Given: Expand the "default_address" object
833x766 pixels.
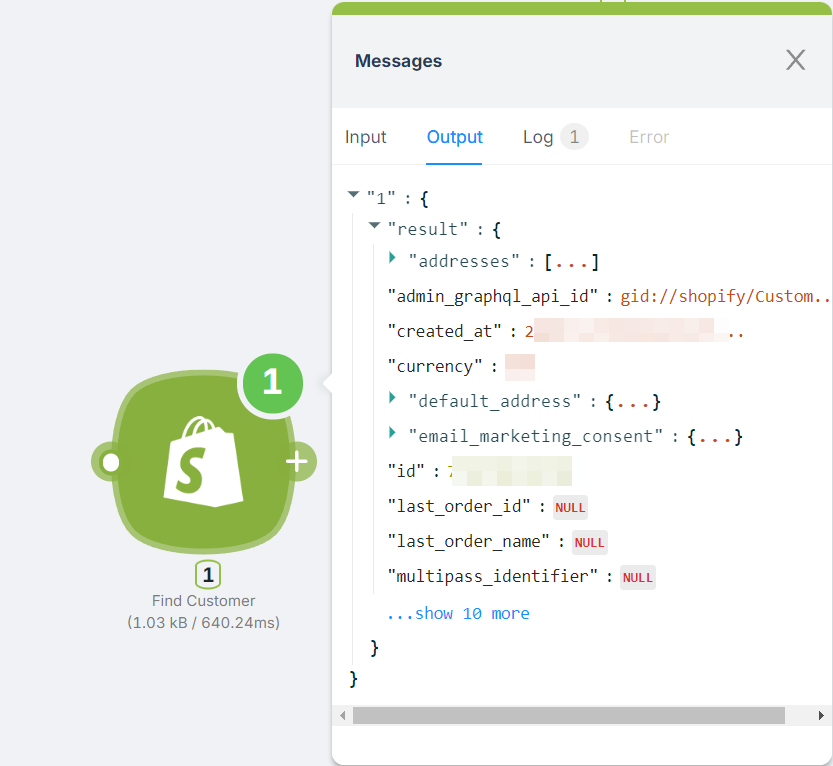Looking at the screenshot, I should tap(393, 399).
